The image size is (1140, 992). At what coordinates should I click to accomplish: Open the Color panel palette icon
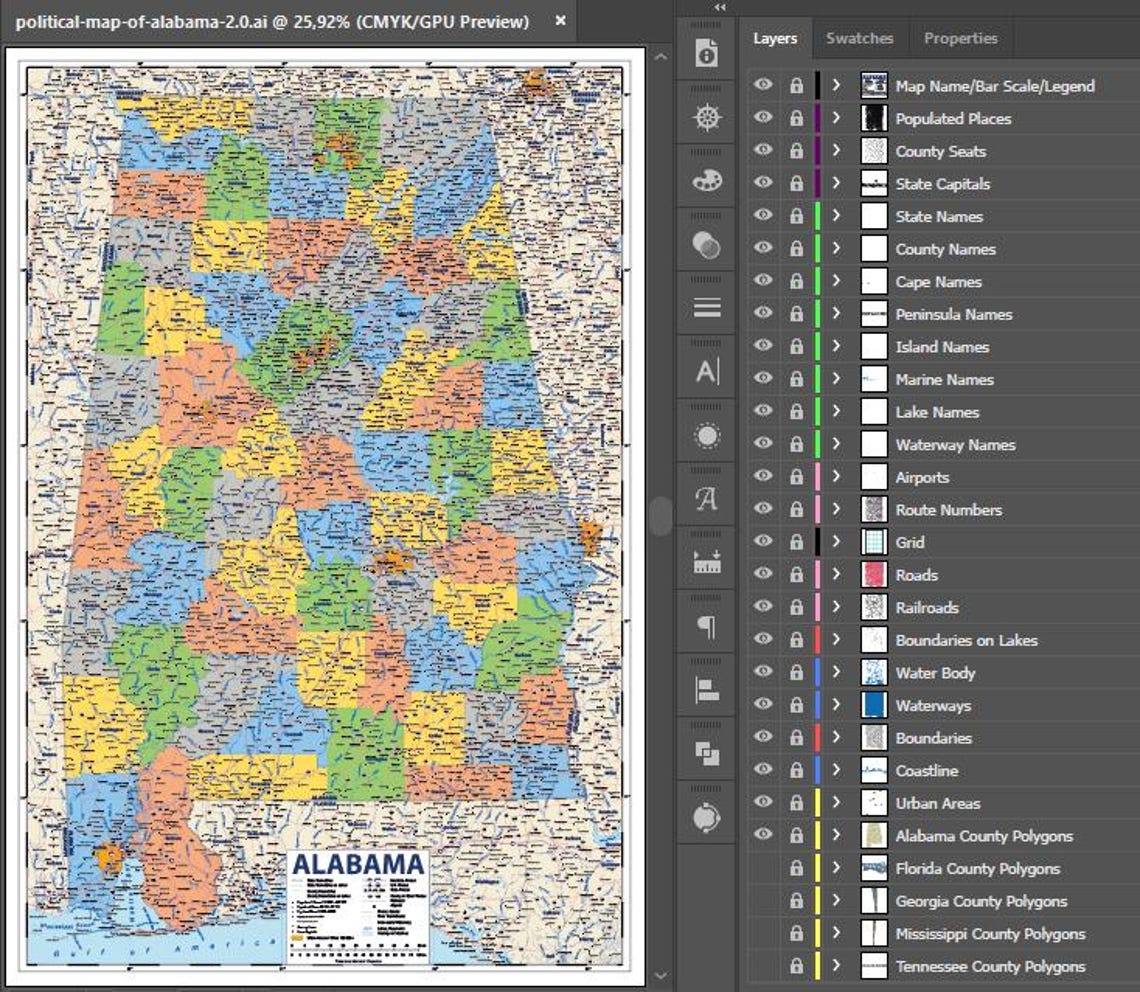click(x=707, y=181)
